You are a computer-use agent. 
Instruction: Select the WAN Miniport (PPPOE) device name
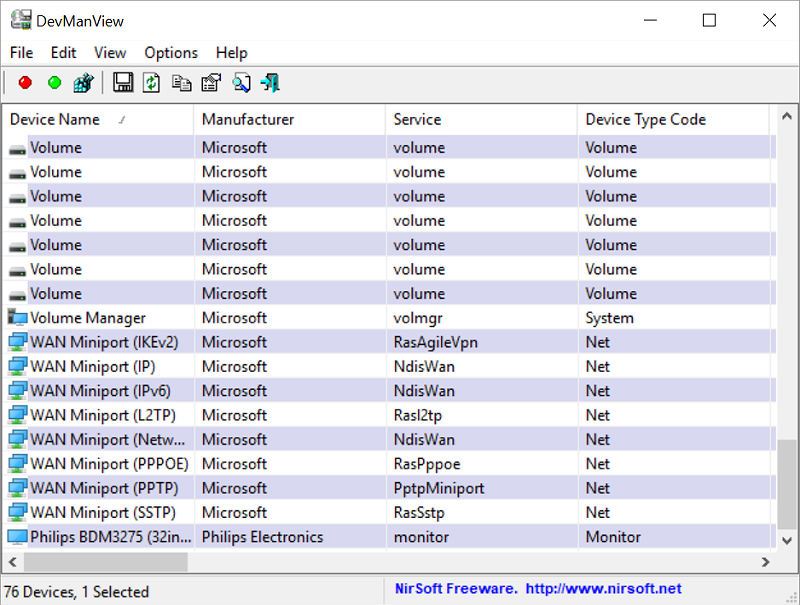pos(109,464)
